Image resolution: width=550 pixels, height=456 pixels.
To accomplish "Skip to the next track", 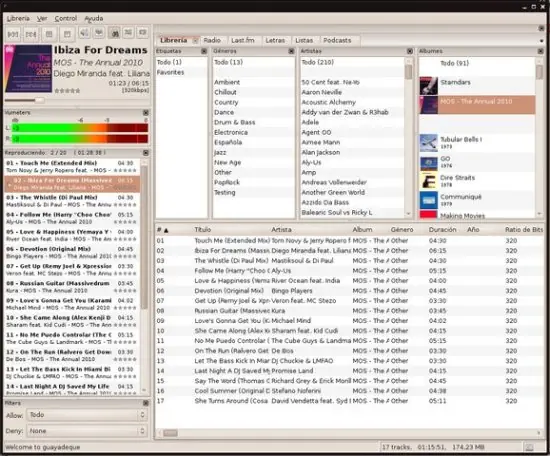I will pos(31,34).
